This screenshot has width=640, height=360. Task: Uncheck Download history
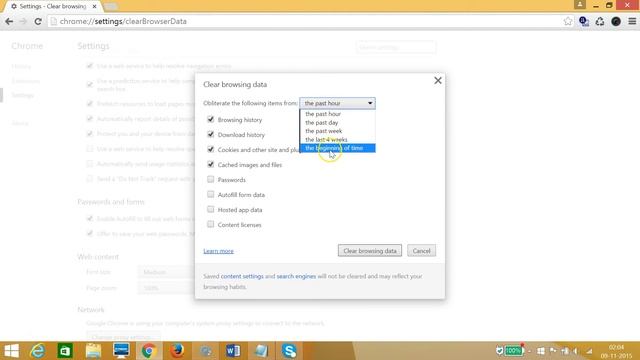coord(211,134)
